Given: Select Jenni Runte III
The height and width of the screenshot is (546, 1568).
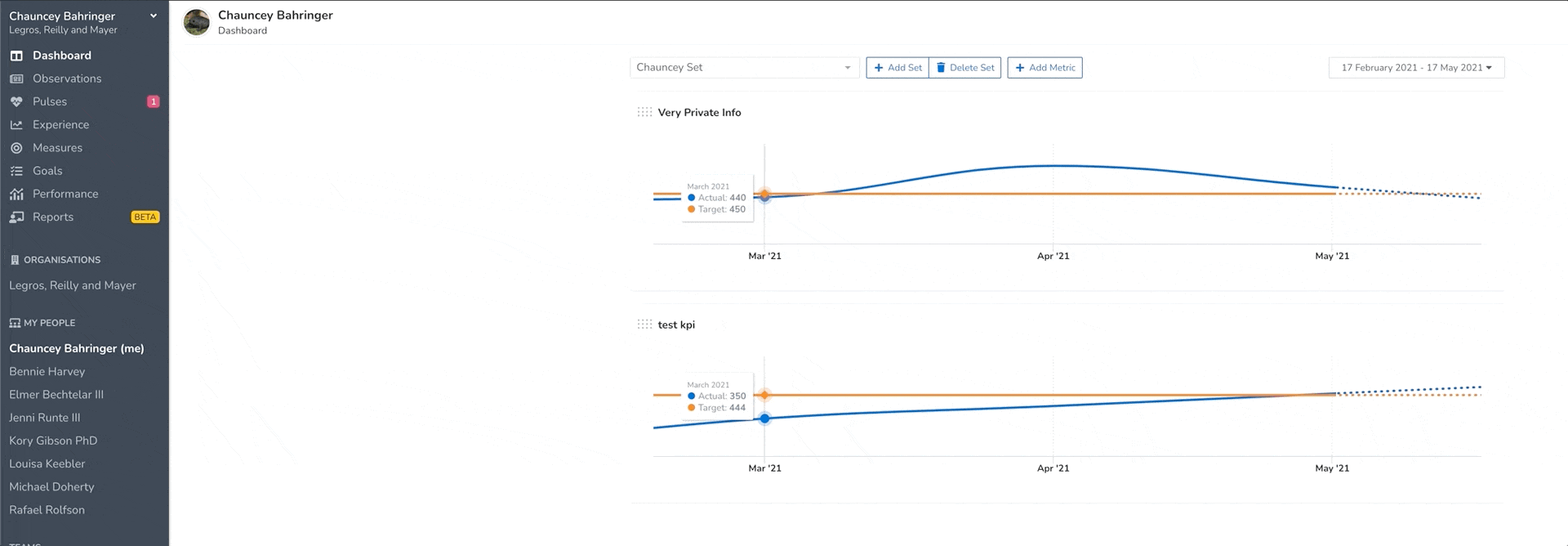Looking at the screenshot, I should point(45,418).
